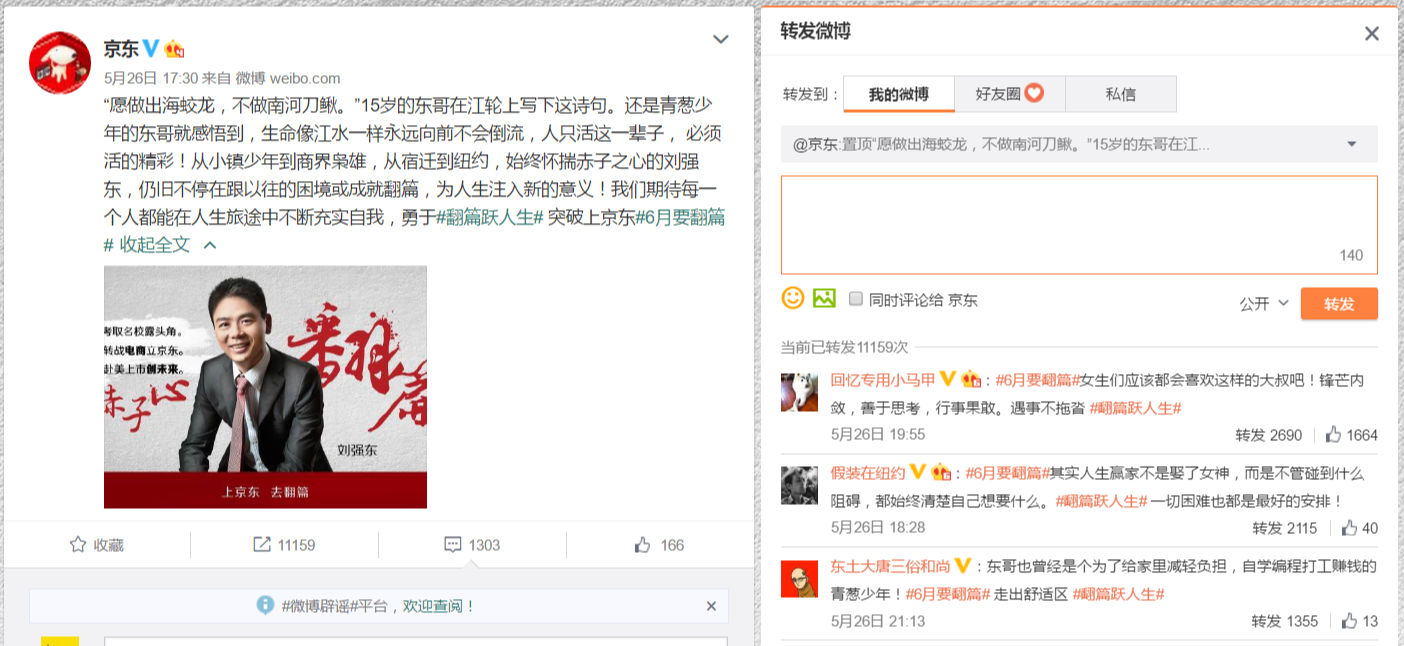1404x646 pixels.
Task: Open the #微博辟谣#平台 notice link
Action: (334, 606)
